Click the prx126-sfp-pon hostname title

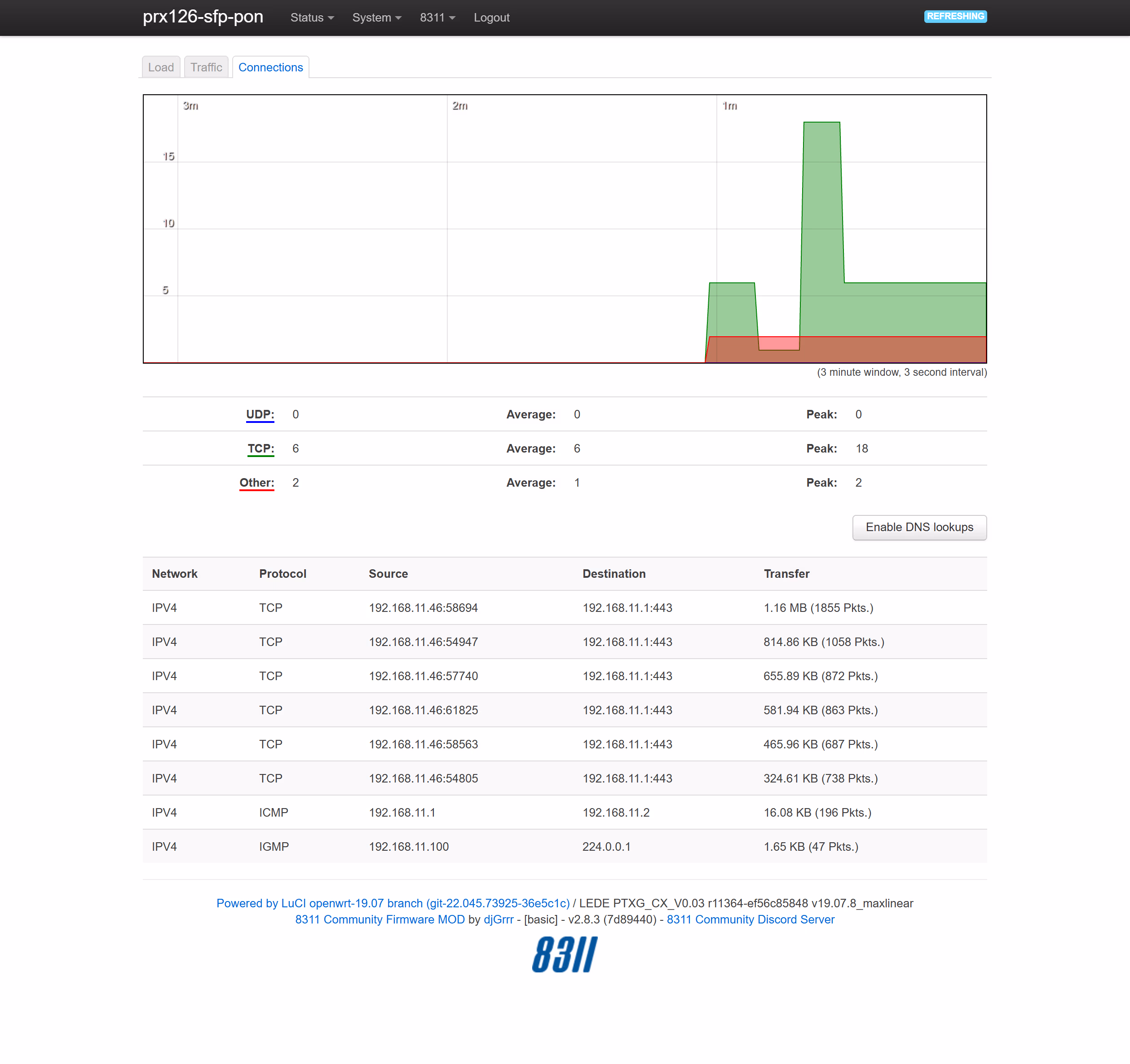pos(203,17)
